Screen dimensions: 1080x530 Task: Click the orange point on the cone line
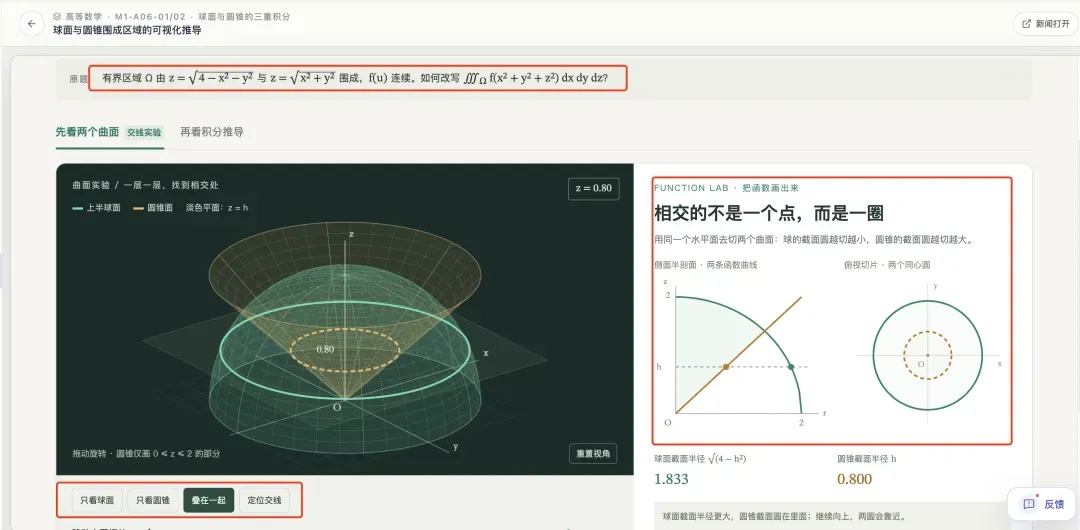[x=726, y=367]
